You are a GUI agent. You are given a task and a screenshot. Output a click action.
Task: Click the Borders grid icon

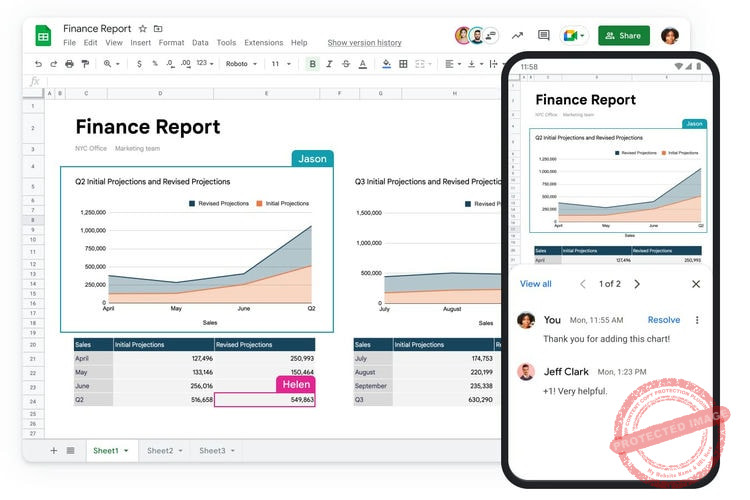click(x=403, y=64)
